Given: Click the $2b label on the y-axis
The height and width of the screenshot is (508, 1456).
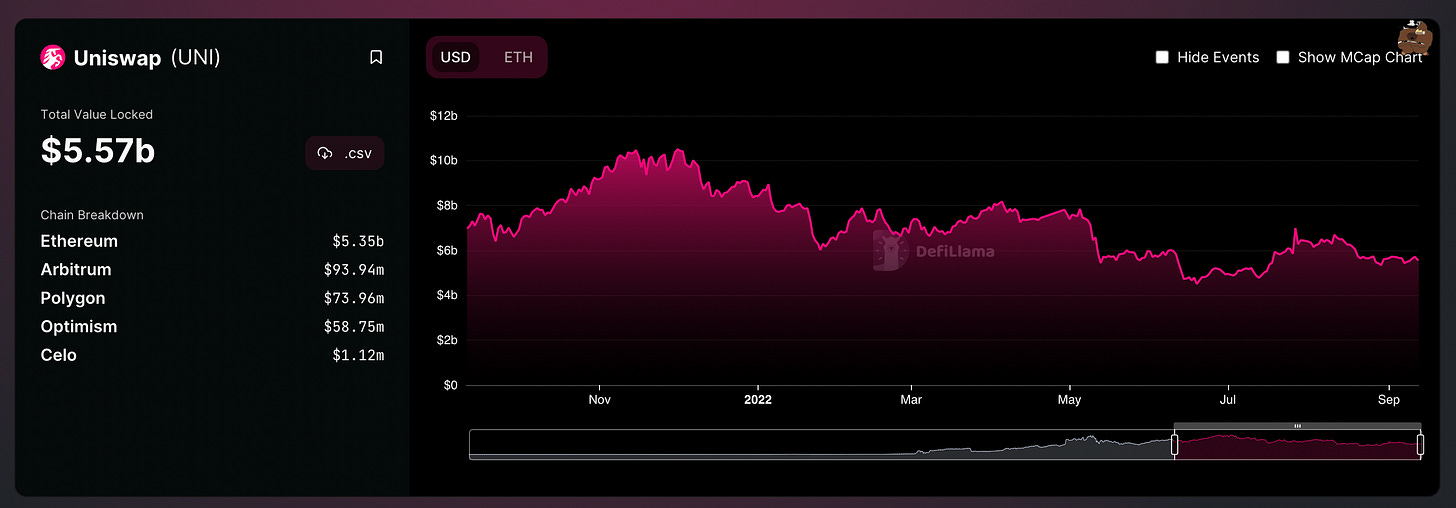Looking at the screenshot, I should point(446,340).
